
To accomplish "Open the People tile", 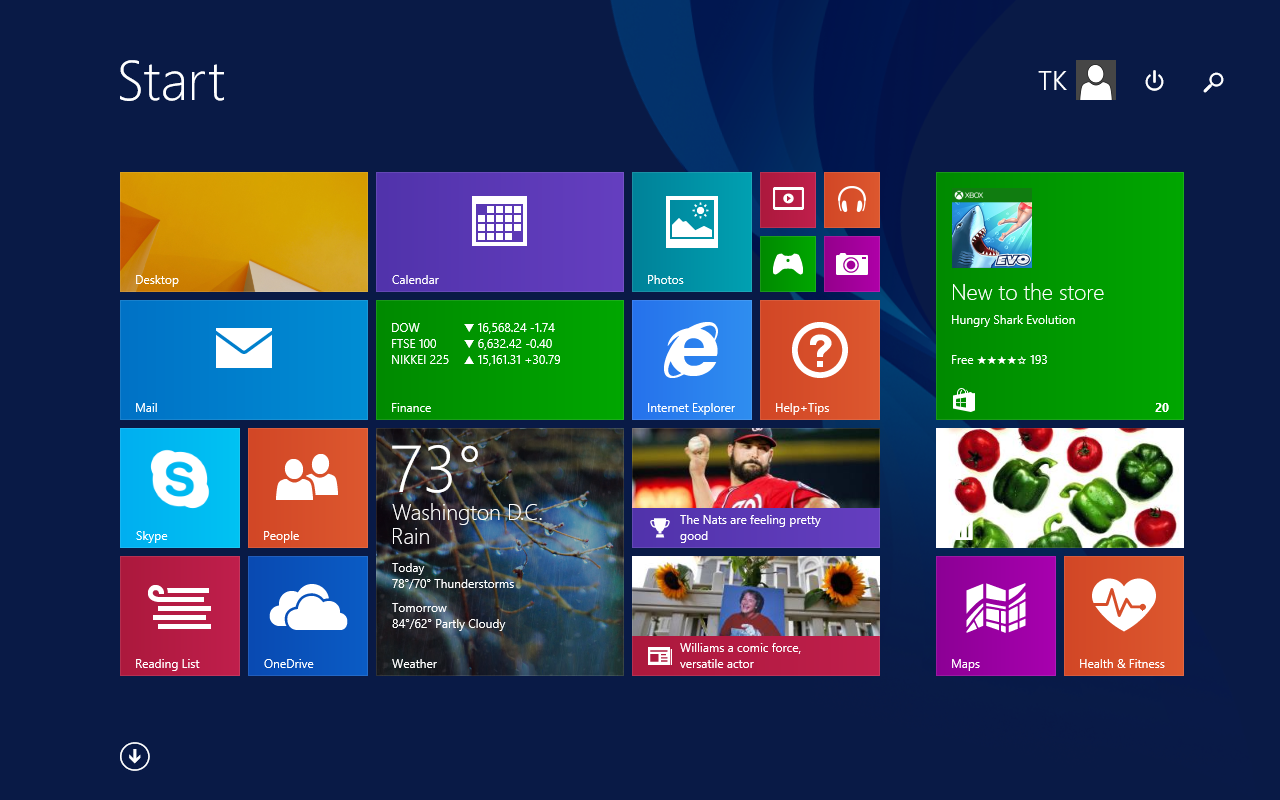I will click(x=308, y=488).
